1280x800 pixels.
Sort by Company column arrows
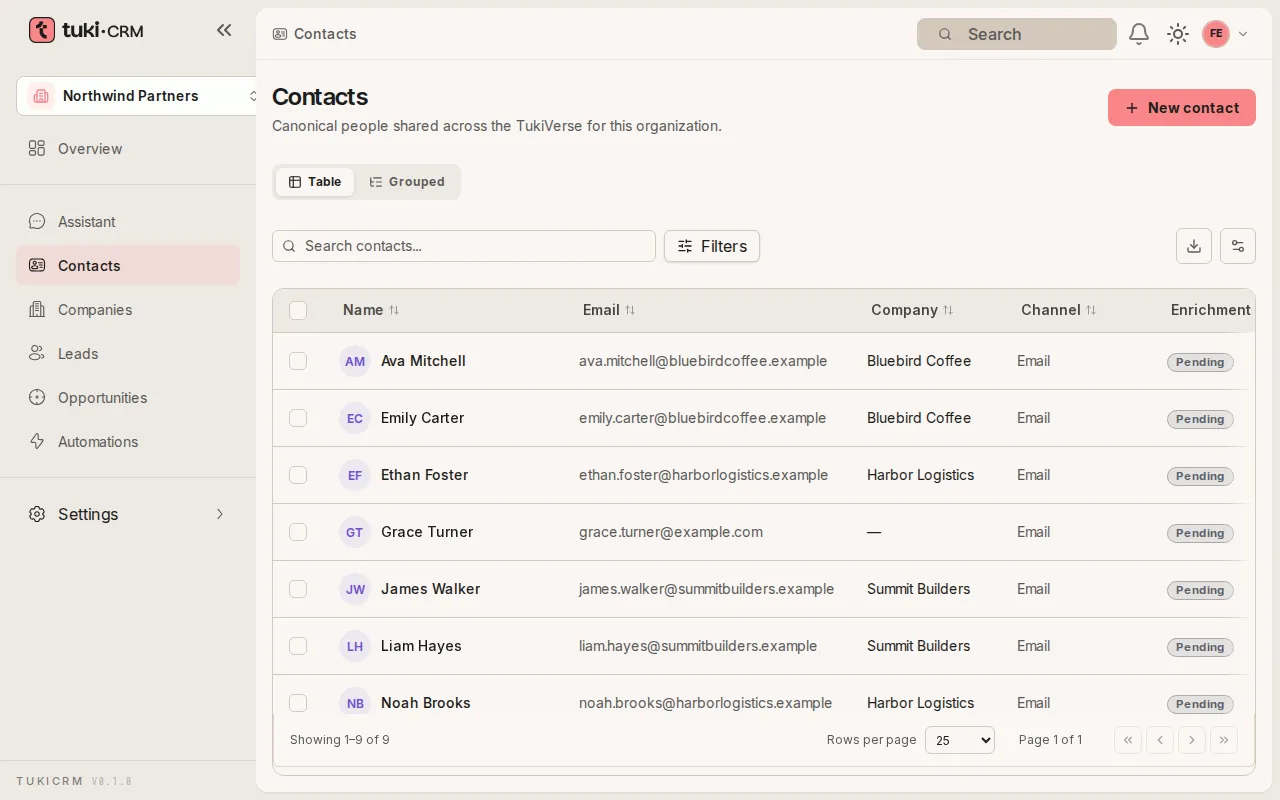948,310
